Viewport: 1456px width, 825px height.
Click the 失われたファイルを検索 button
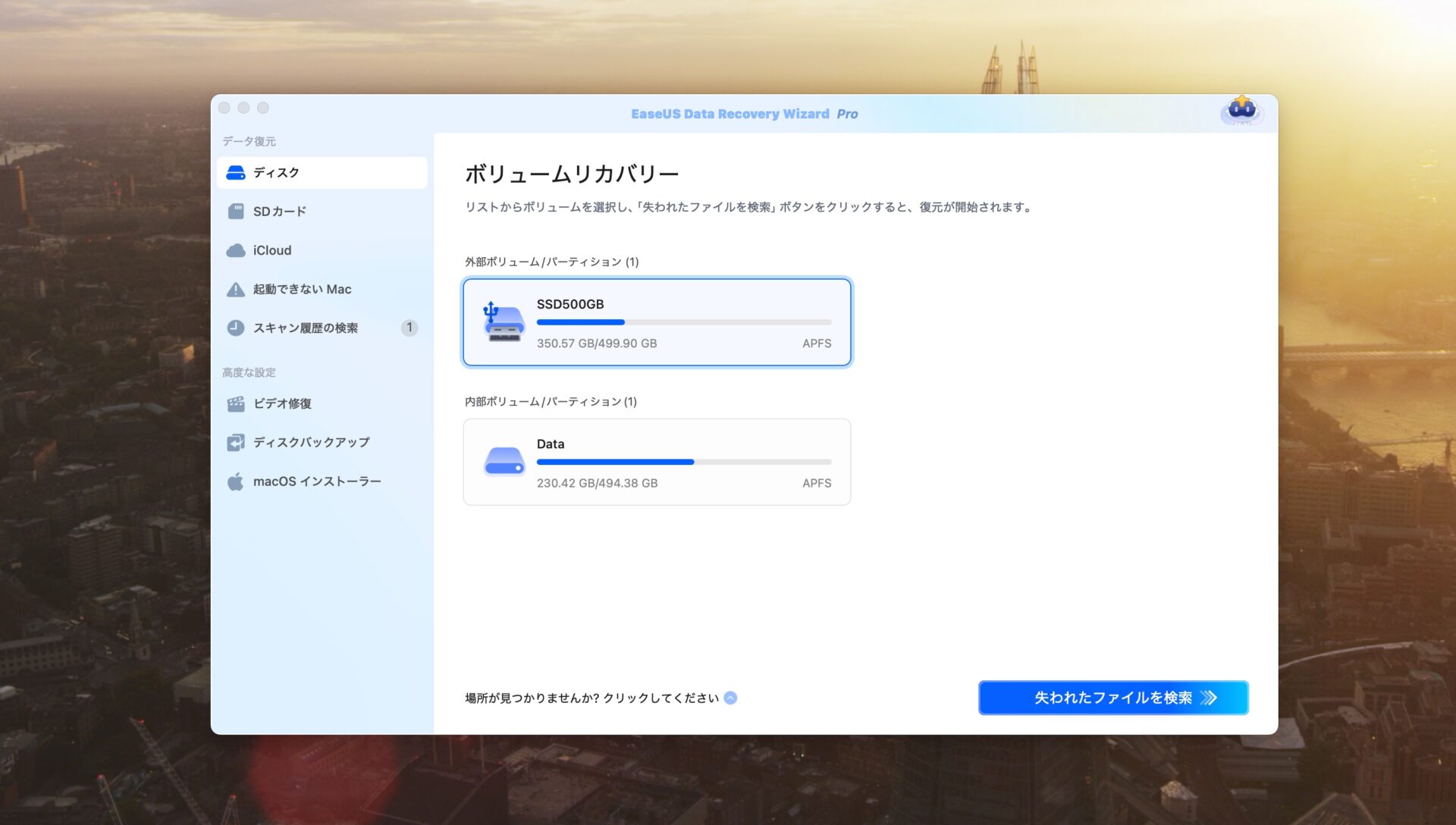click(1113, 698)
